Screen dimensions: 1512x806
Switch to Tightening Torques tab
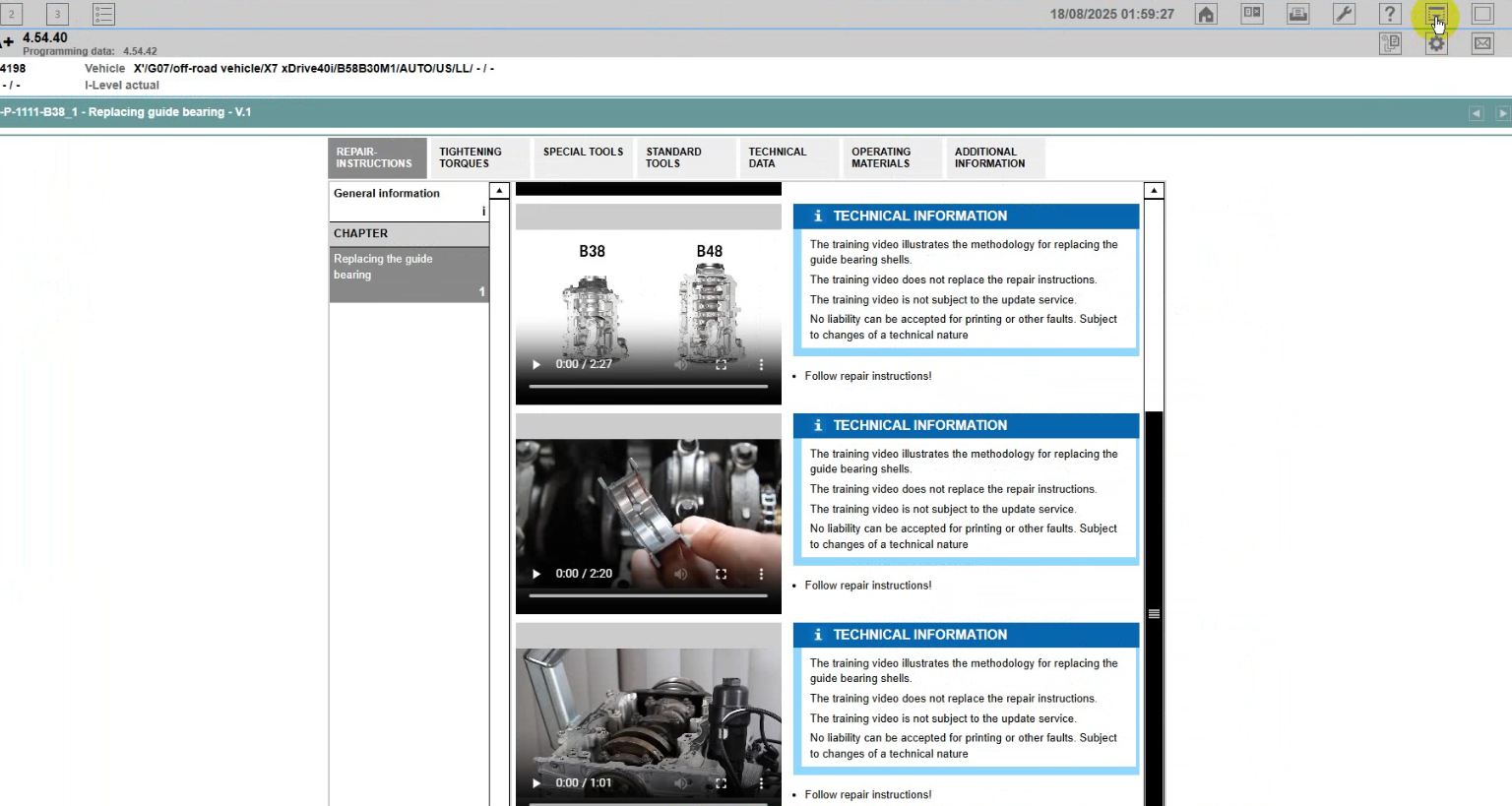(x=479, y=157)
